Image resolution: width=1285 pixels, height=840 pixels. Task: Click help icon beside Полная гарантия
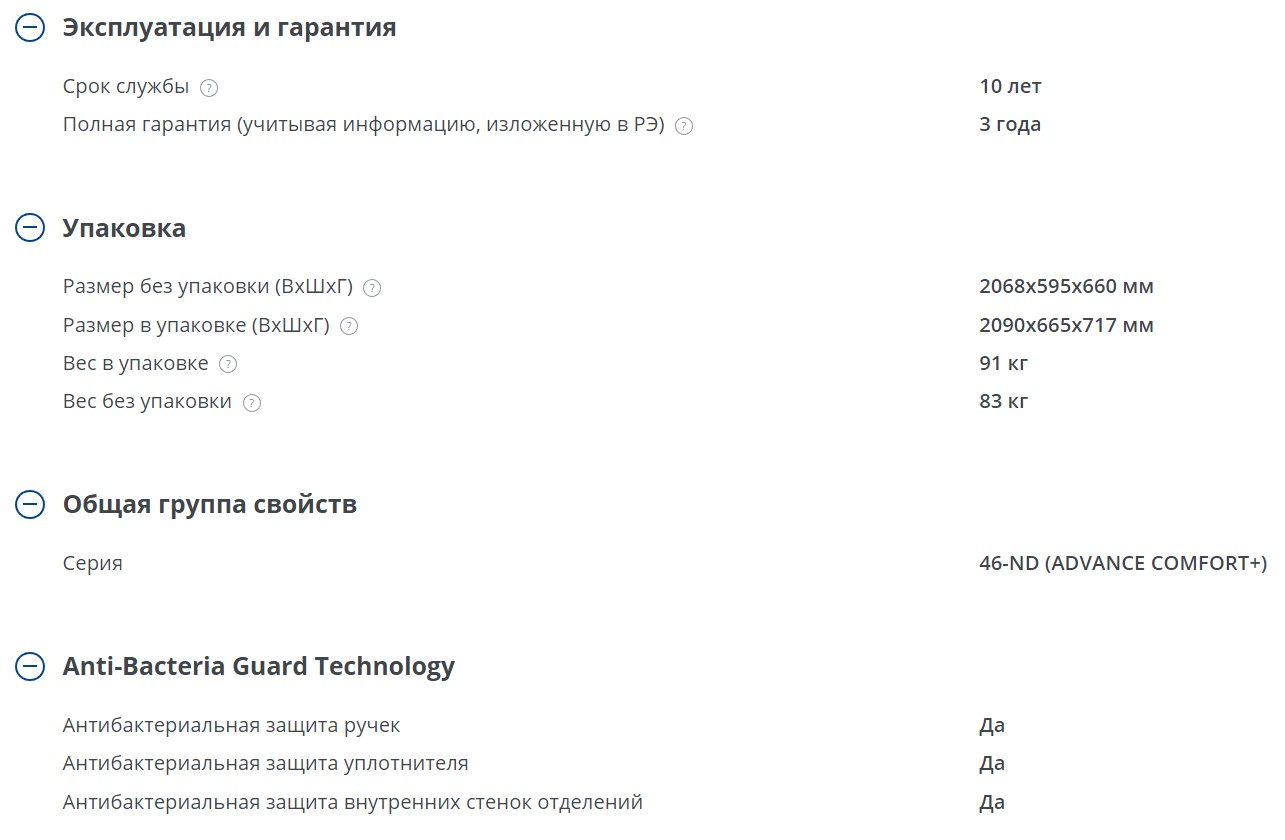pyautogui.click(x=684, y=126)
